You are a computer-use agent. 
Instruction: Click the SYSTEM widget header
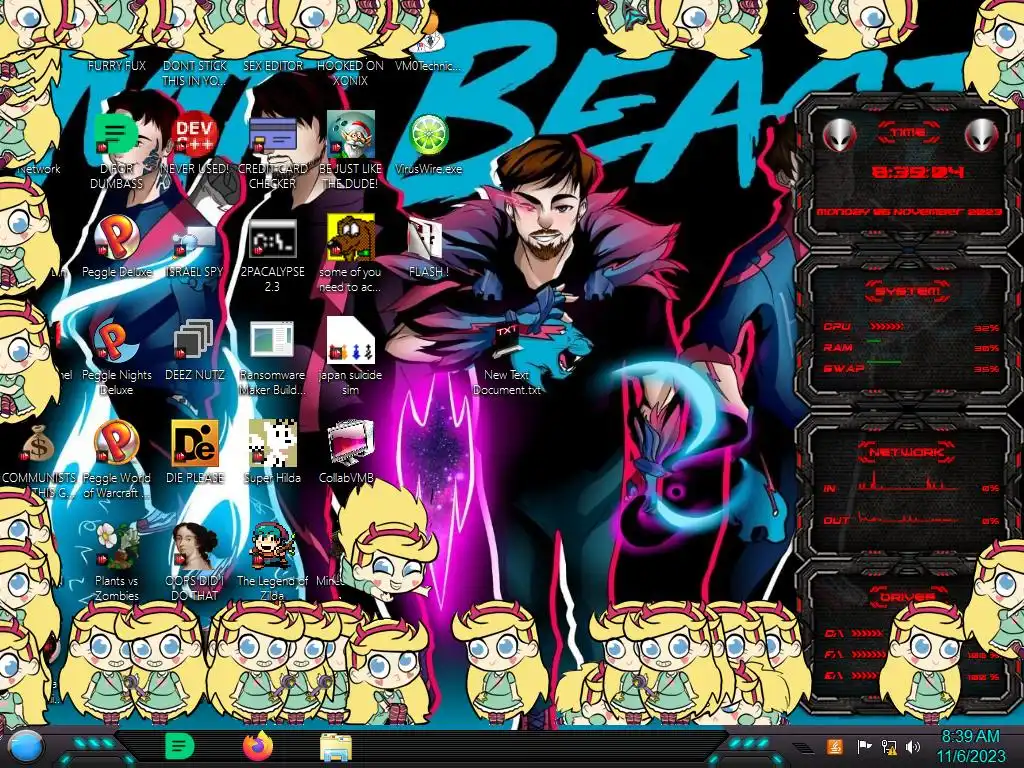[x=907, y=291]
